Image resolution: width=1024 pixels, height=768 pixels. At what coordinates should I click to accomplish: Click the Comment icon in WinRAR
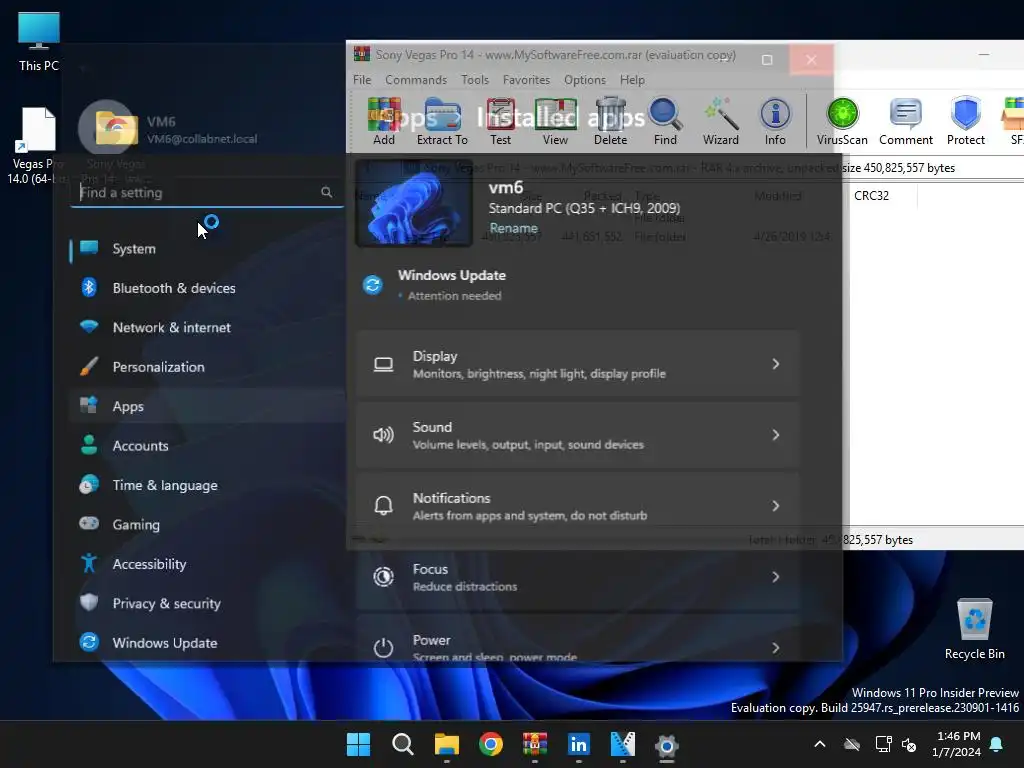click(906, 121)
